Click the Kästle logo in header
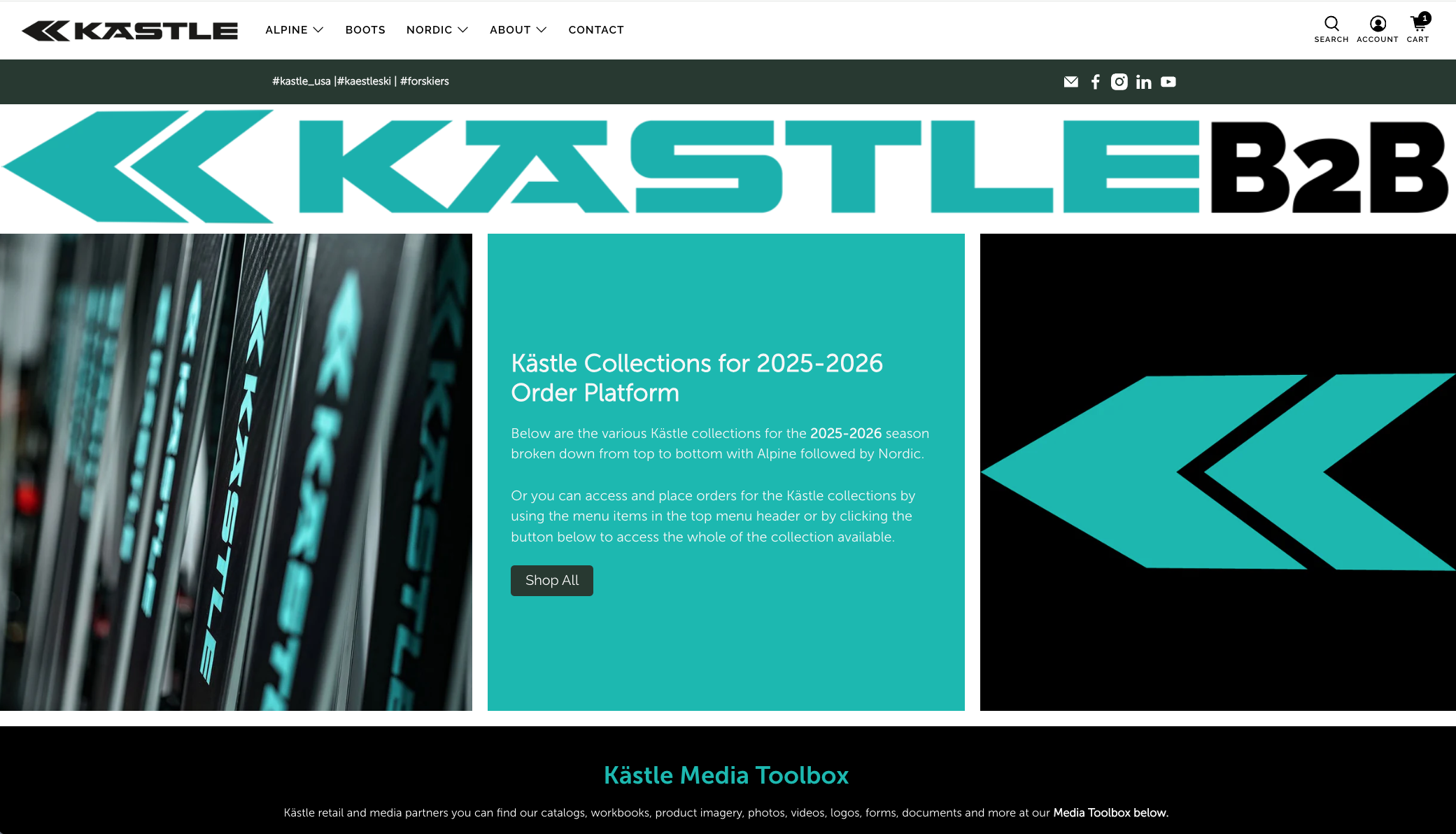This screenshot has height=834, width=1456. (x=130, y=30)
